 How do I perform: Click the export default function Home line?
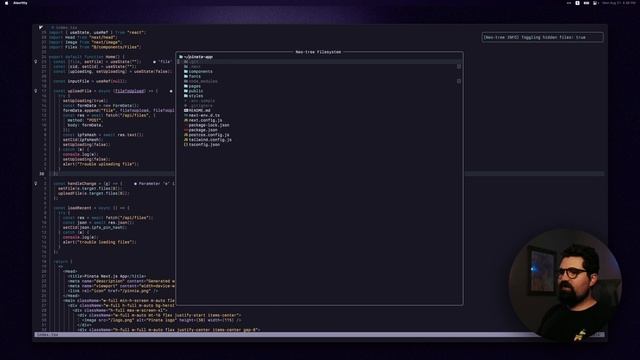[87, 57]
